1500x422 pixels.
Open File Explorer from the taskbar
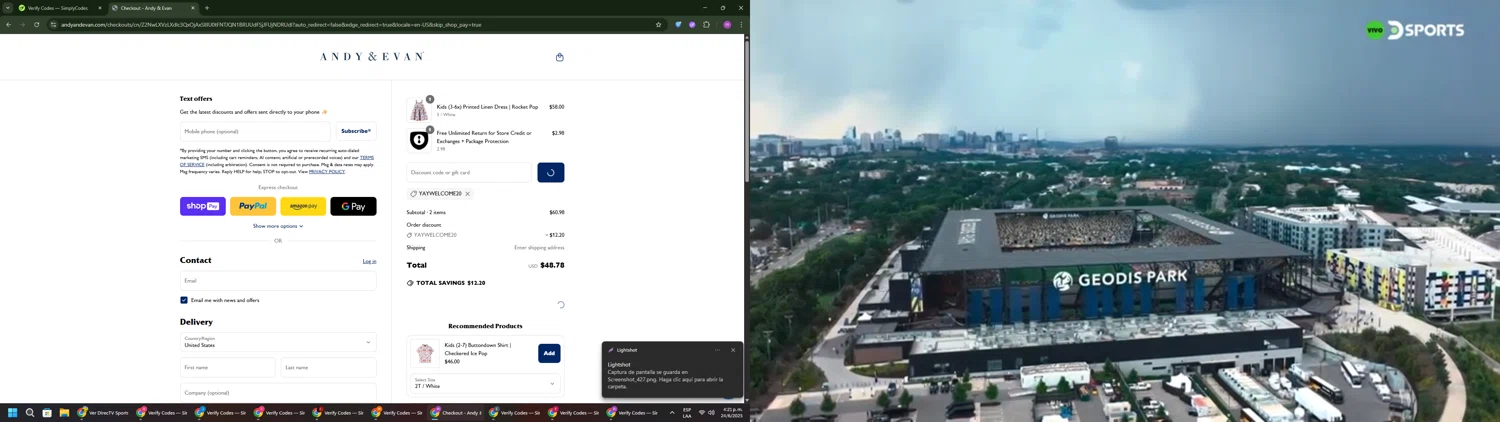click(x=64, y=413)
